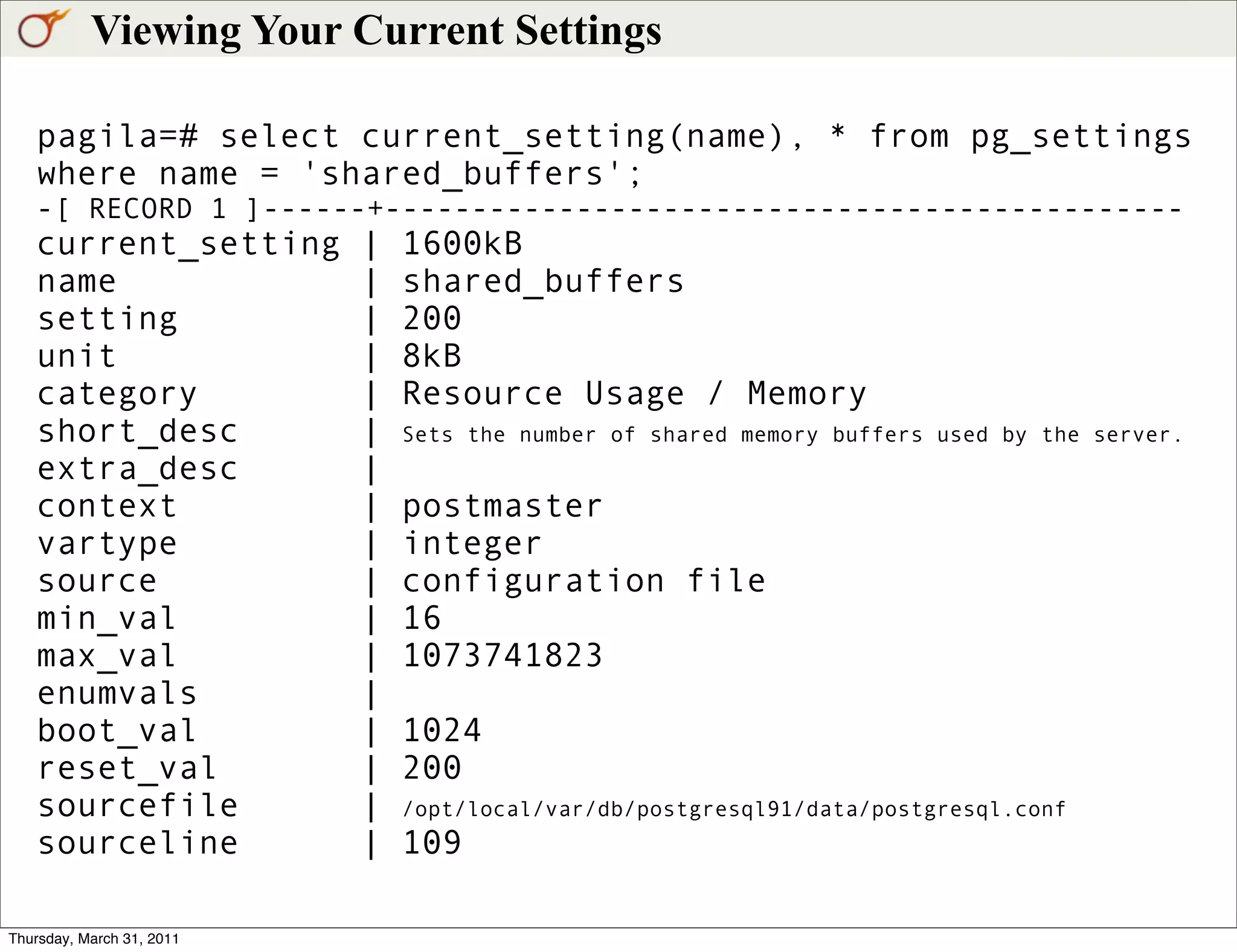
Task: Click the 'pagila=#' prompt text
Action: [x=118, y=137]
